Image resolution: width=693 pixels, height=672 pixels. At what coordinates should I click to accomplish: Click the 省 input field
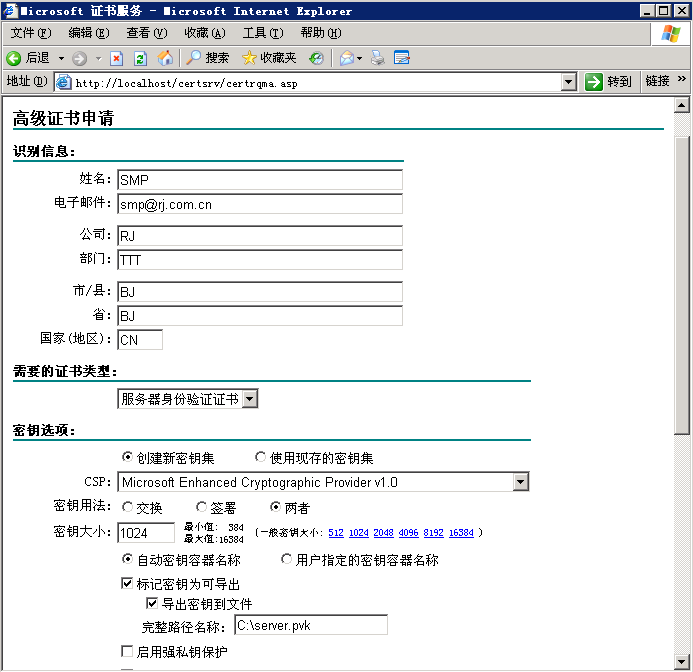point(260,316)
